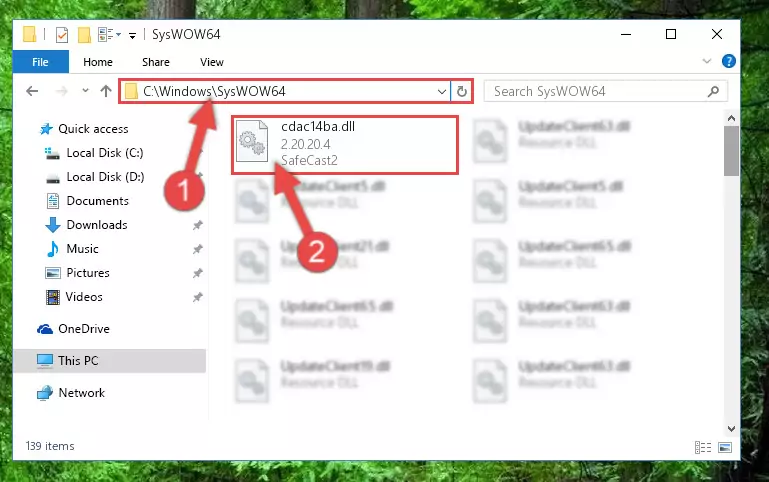Click the Quick access star icon
Screen dimensions: 769x482
[x=46, y=129]
